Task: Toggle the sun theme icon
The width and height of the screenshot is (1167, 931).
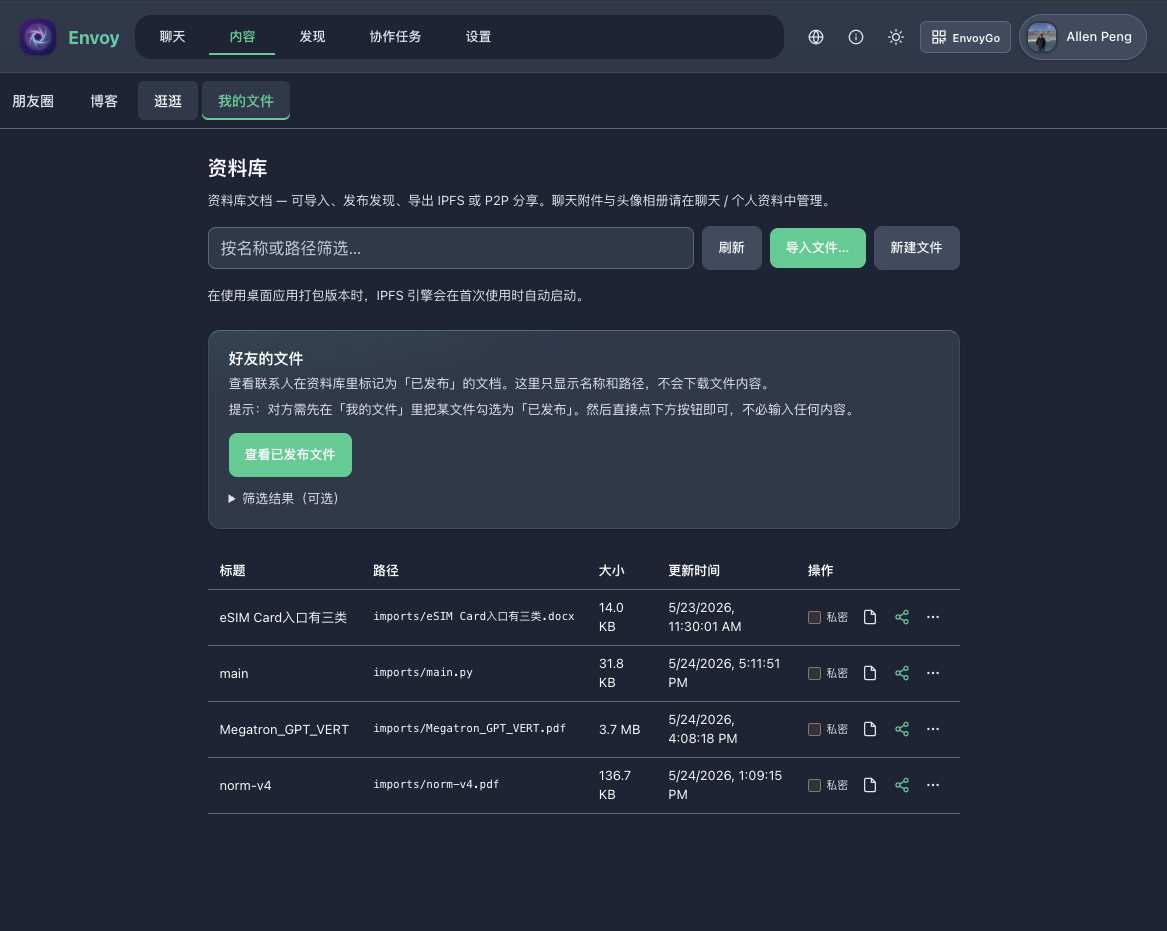Action: coord(896,37)
